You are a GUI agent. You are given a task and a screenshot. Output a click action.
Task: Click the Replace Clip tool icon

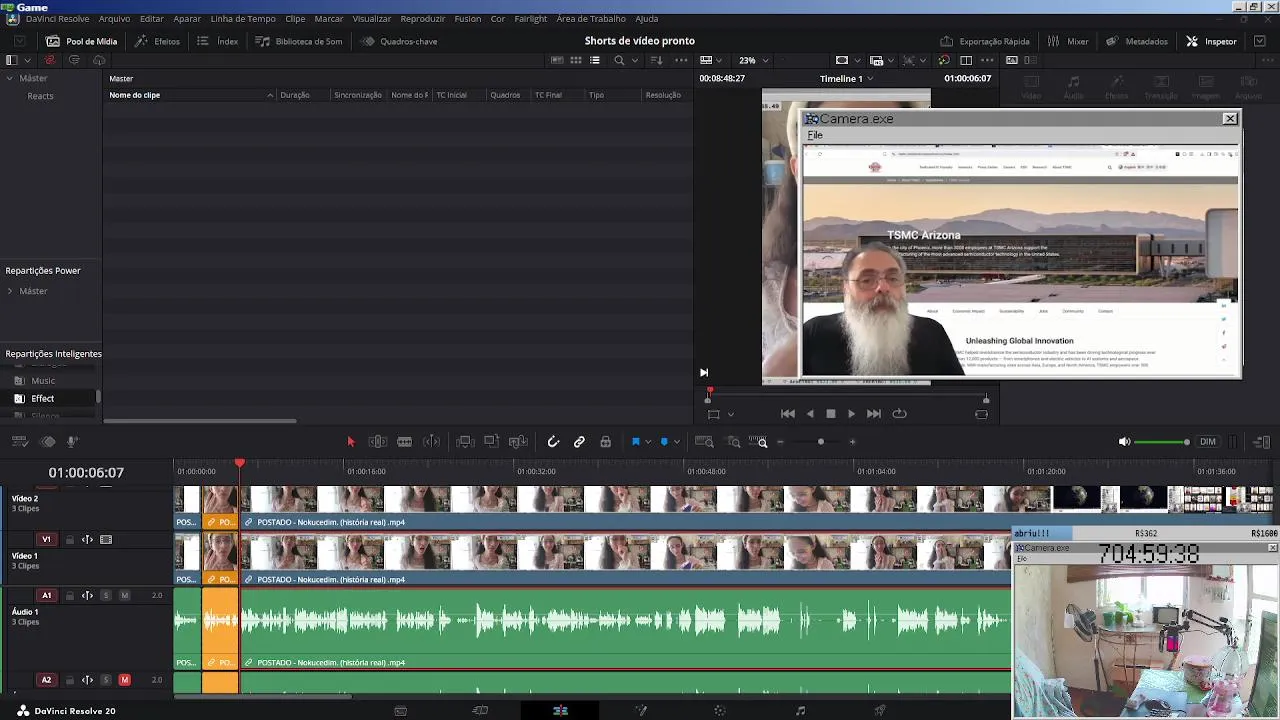[x=518, y=442]
